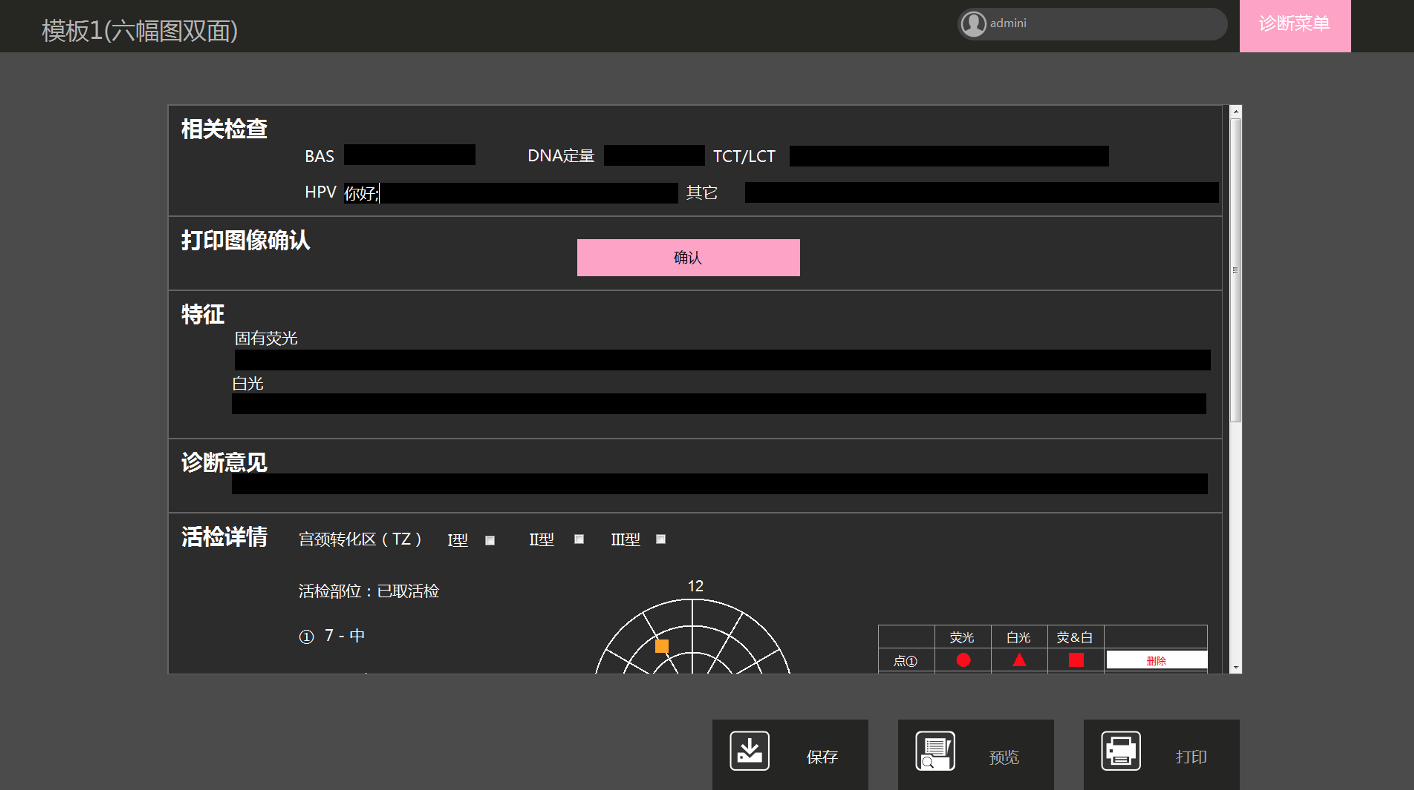Click the 荧&白 column header in the table
The width and height of the screenshot is (1414, 790).
(1075, 637)
